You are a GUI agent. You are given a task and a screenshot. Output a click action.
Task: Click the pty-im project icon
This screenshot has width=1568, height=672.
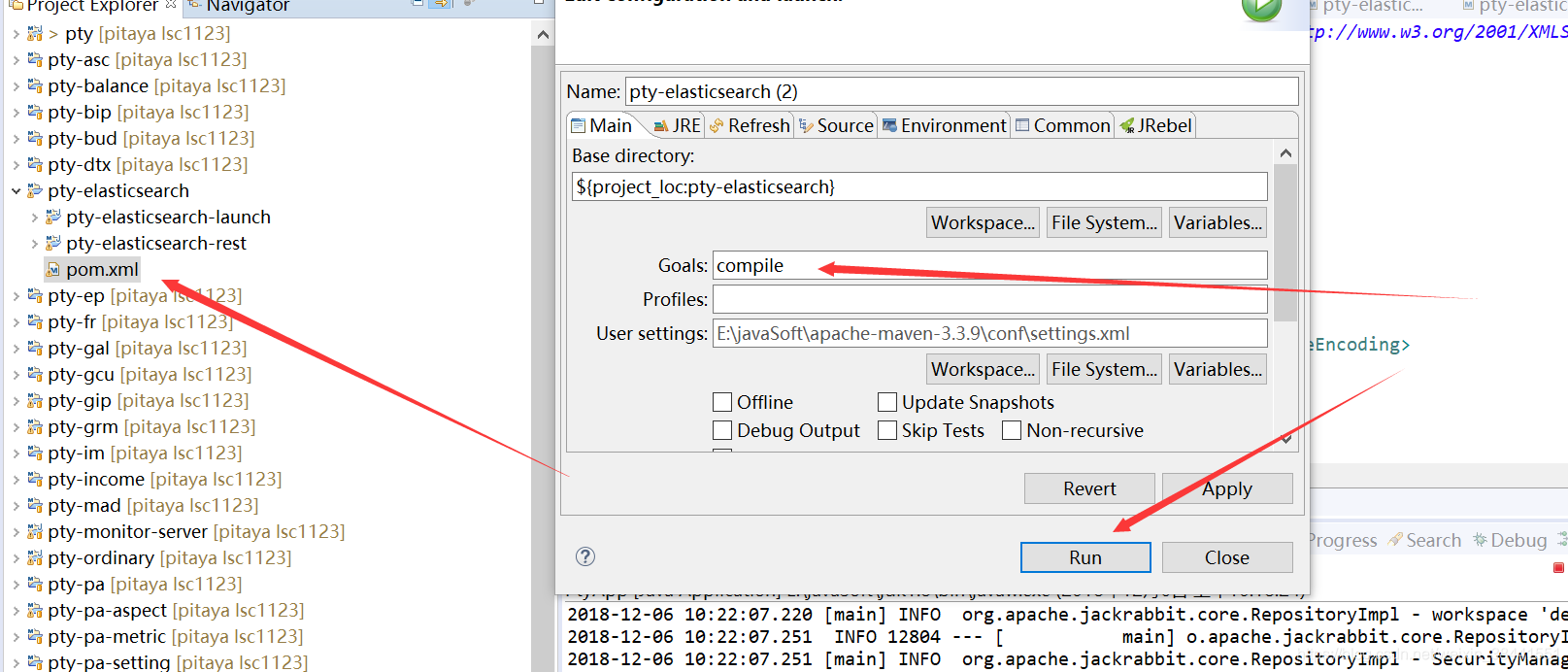(35, 453)
